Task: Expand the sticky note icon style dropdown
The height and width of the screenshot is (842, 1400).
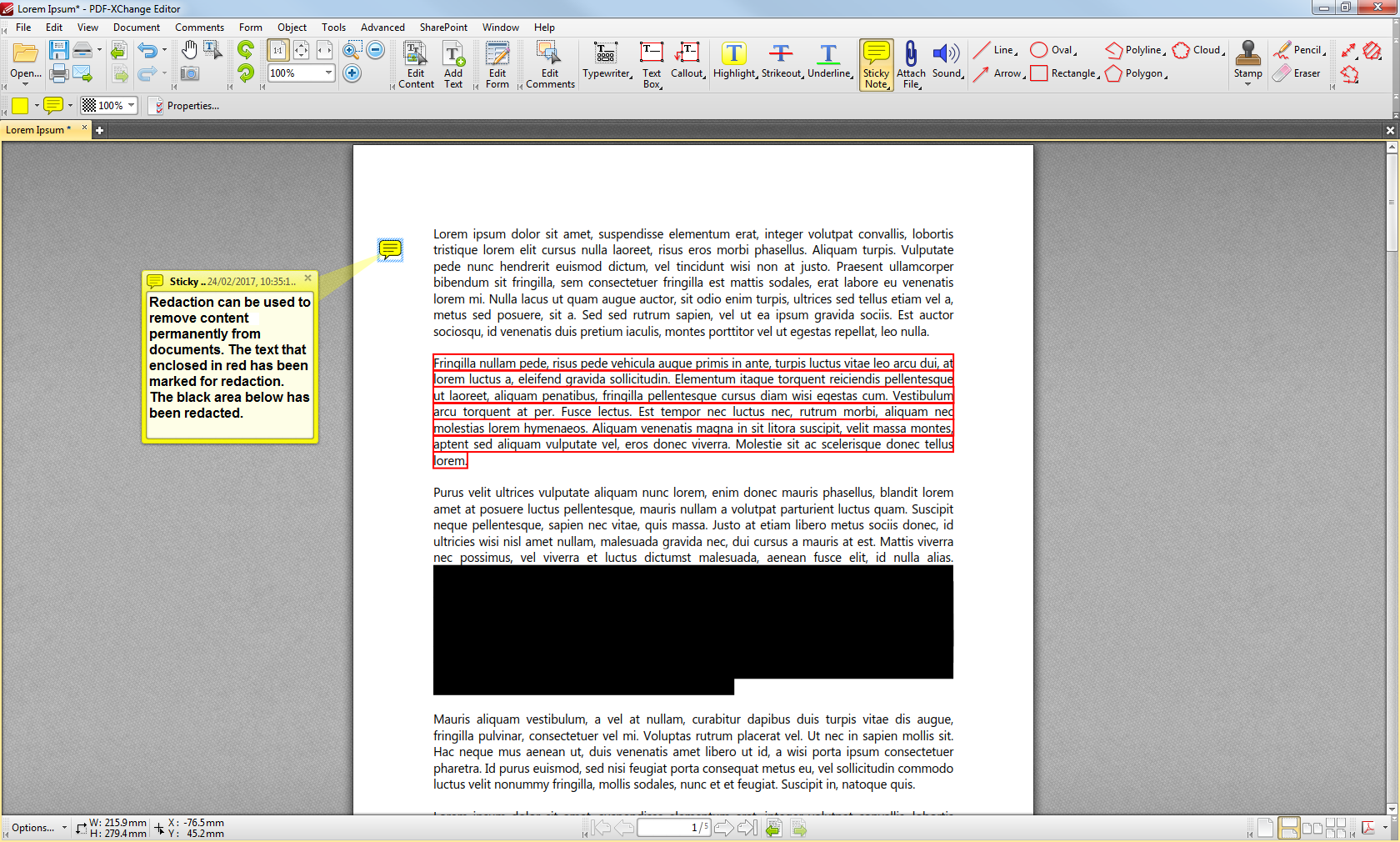Action: 71,106
